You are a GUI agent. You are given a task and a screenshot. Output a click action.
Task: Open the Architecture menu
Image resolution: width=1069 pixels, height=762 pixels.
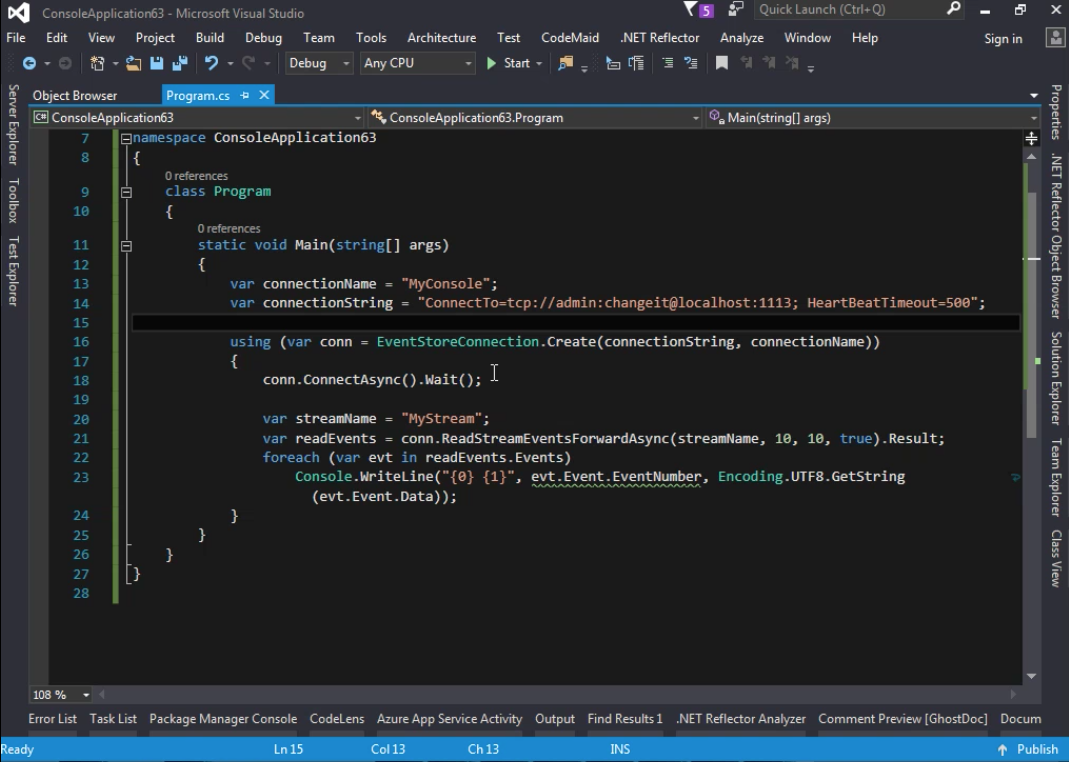click(442, 38)
